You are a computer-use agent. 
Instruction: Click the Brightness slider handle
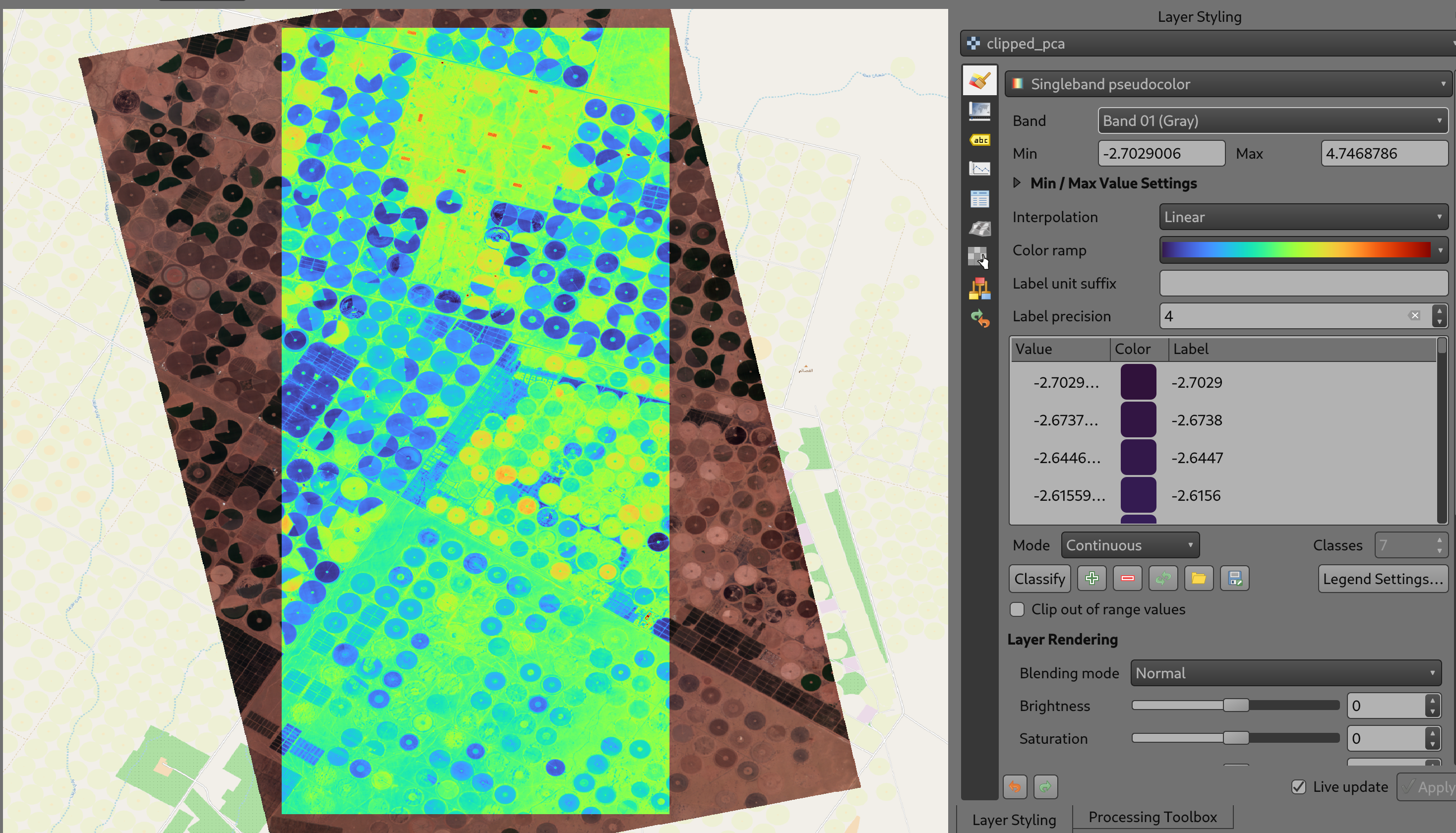click(1236, 706)
